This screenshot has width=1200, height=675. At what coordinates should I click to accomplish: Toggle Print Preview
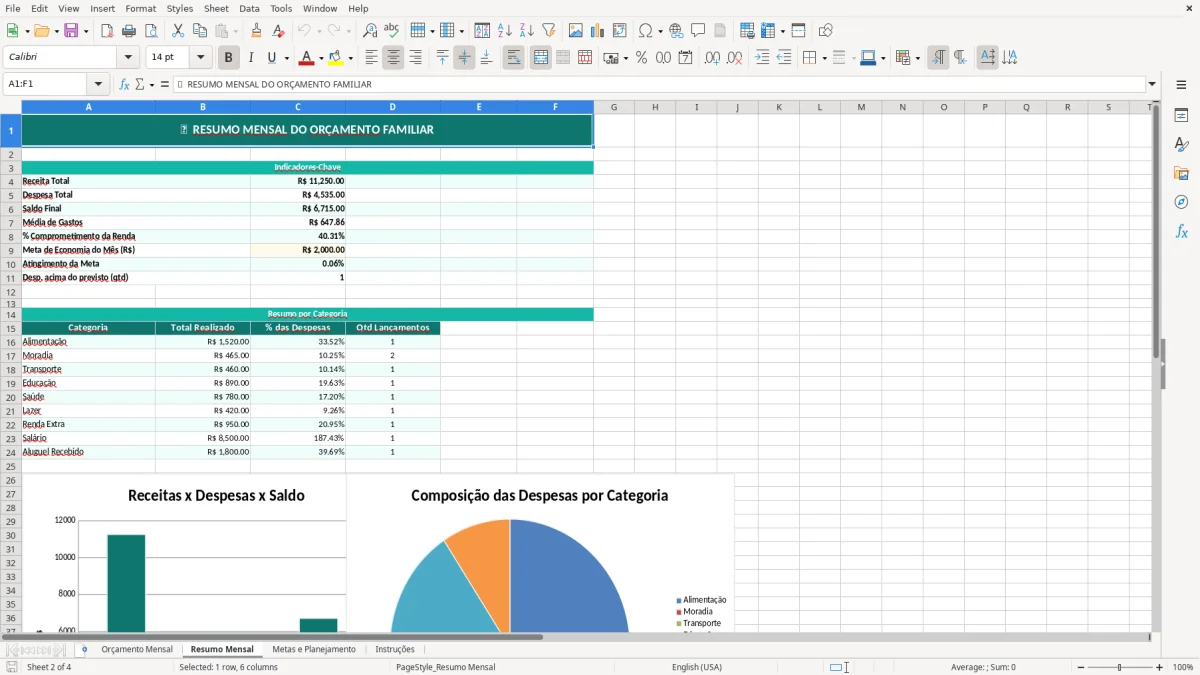151,31
